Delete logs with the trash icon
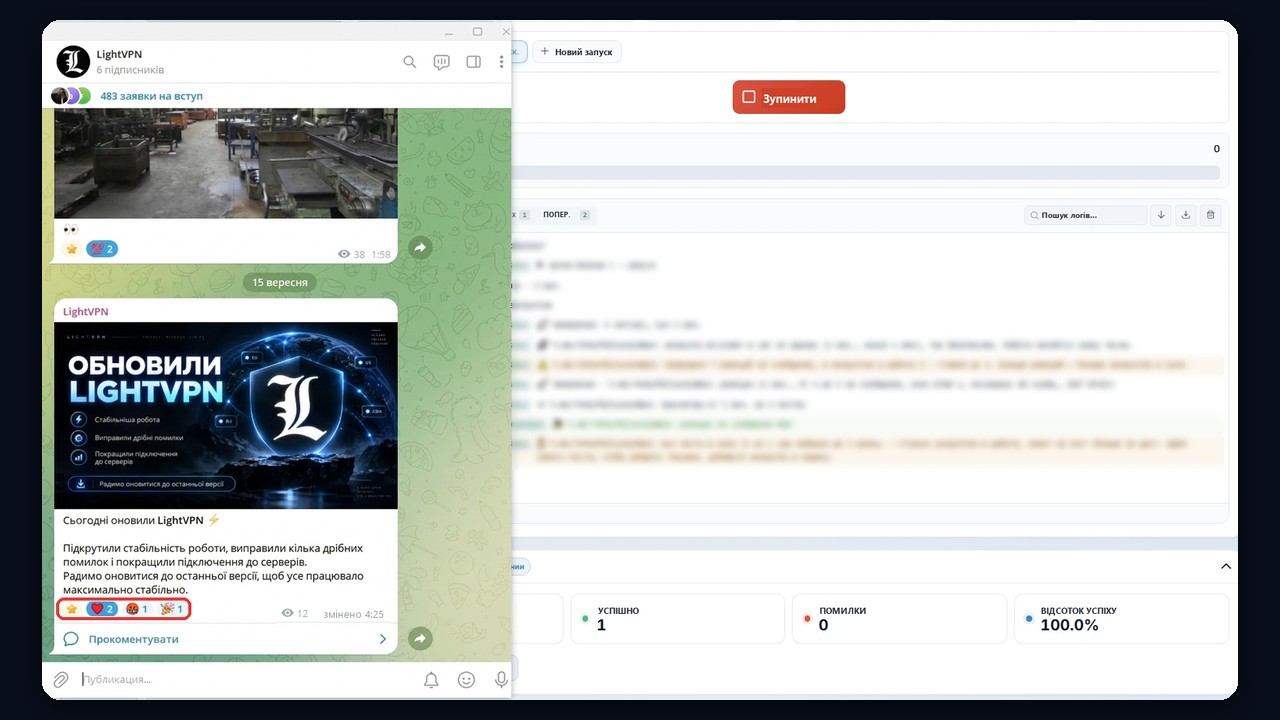 (x=1210, y=215)
